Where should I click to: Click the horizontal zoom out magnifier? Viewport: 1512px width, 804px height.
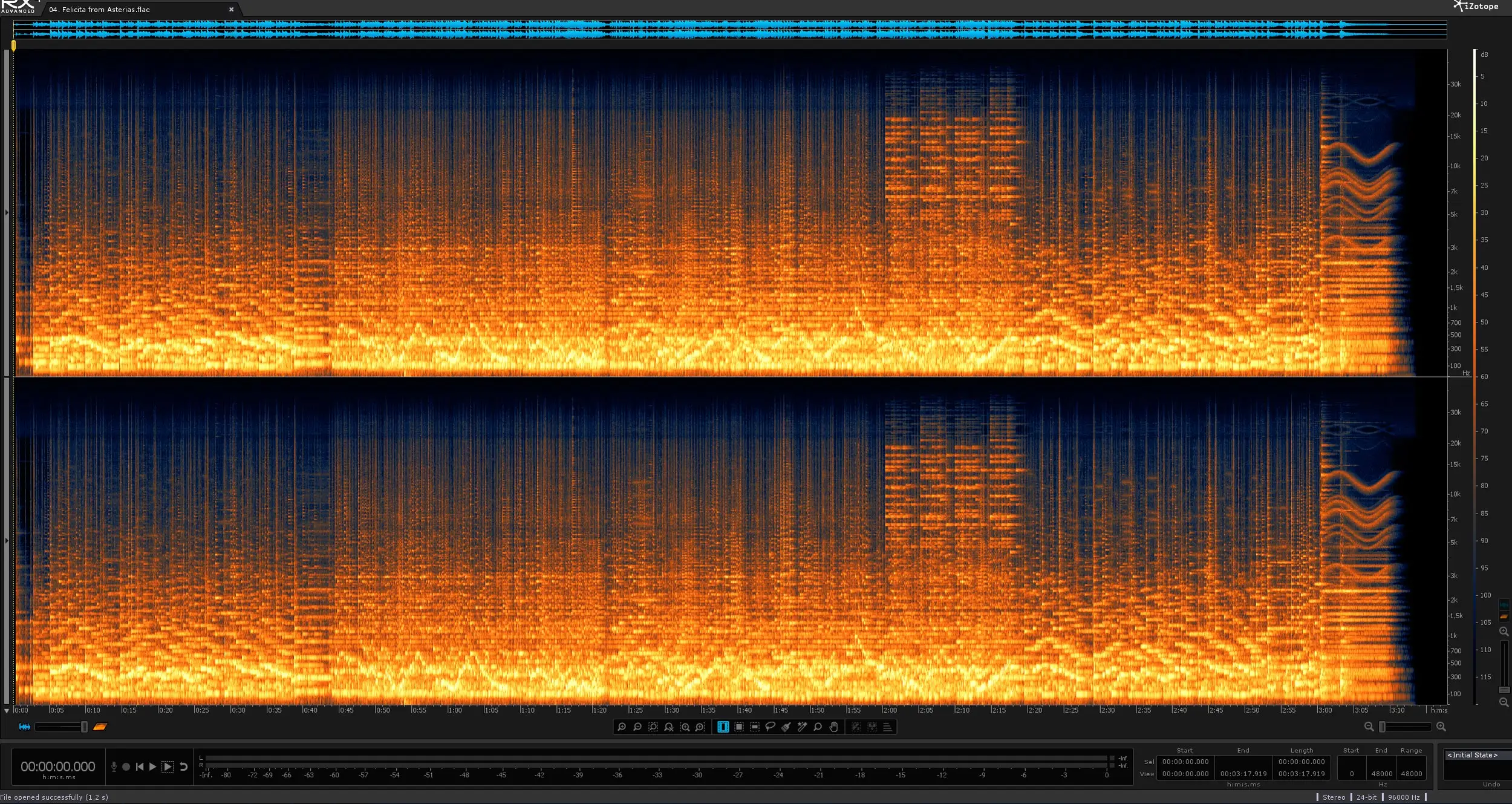click(1369, 727)
